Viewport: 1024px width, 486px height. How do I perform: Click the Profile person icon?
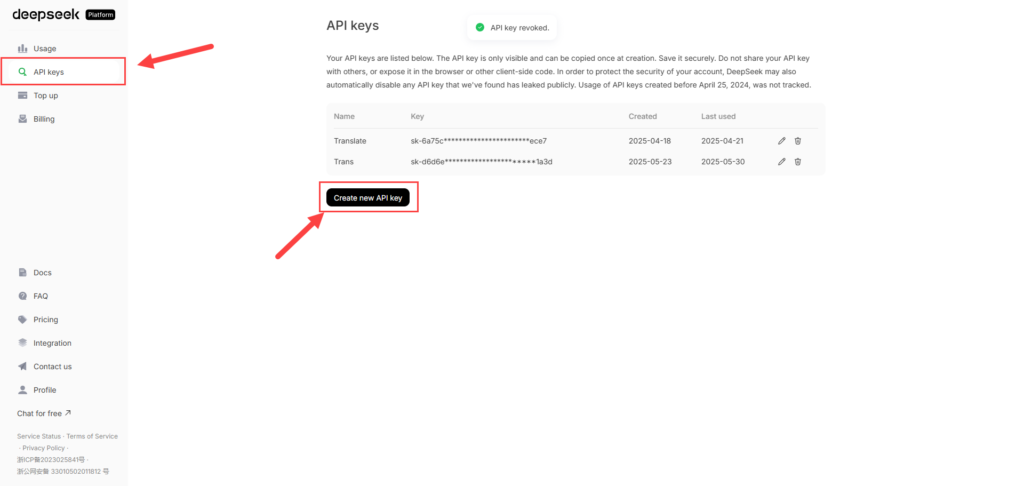[x=23, y=390]
